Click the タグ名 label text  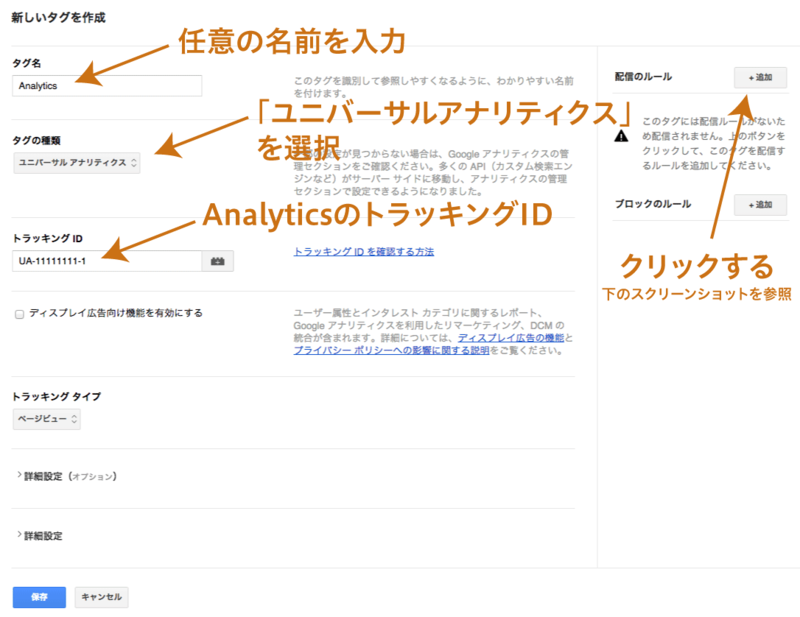click(27, 63)
